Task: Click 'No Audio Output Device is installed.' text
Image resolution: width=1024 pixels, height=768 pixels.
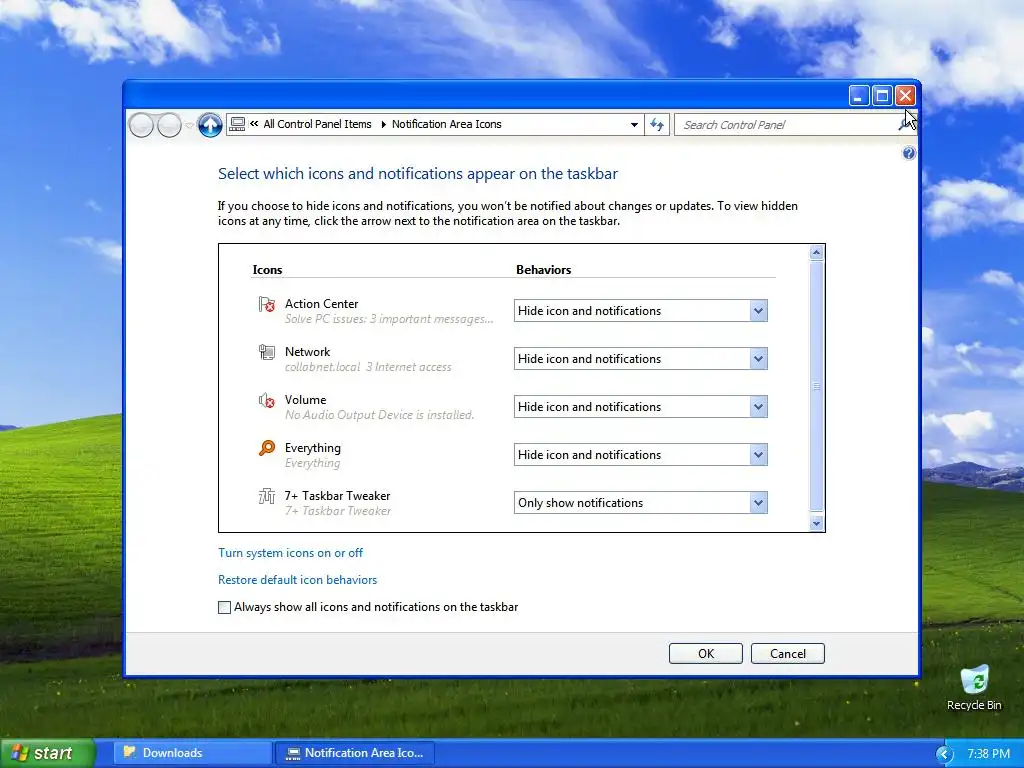Action: pyautogui.click(x=379, y=415)
